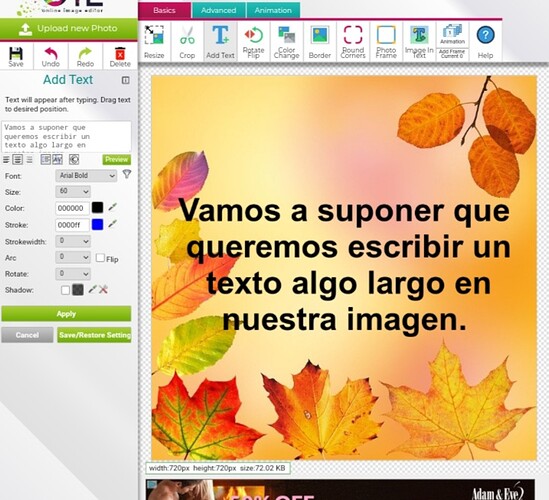Remove shadow with the red X icon

103,290
